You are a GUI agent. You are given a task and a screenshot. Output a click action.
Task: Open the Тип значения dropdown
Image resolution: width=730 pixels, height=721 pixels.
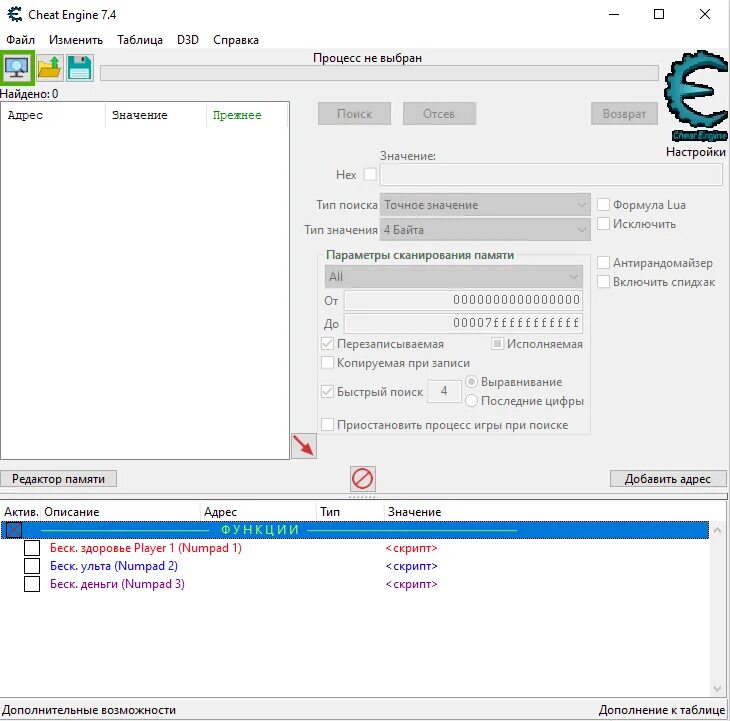click(x=485, y=230)
